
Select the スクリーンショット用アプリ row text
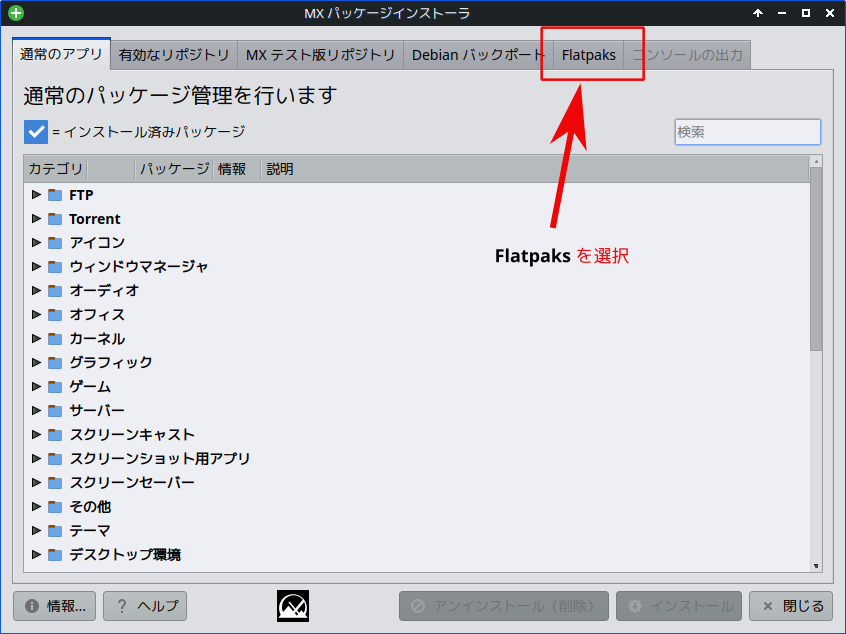160,459
